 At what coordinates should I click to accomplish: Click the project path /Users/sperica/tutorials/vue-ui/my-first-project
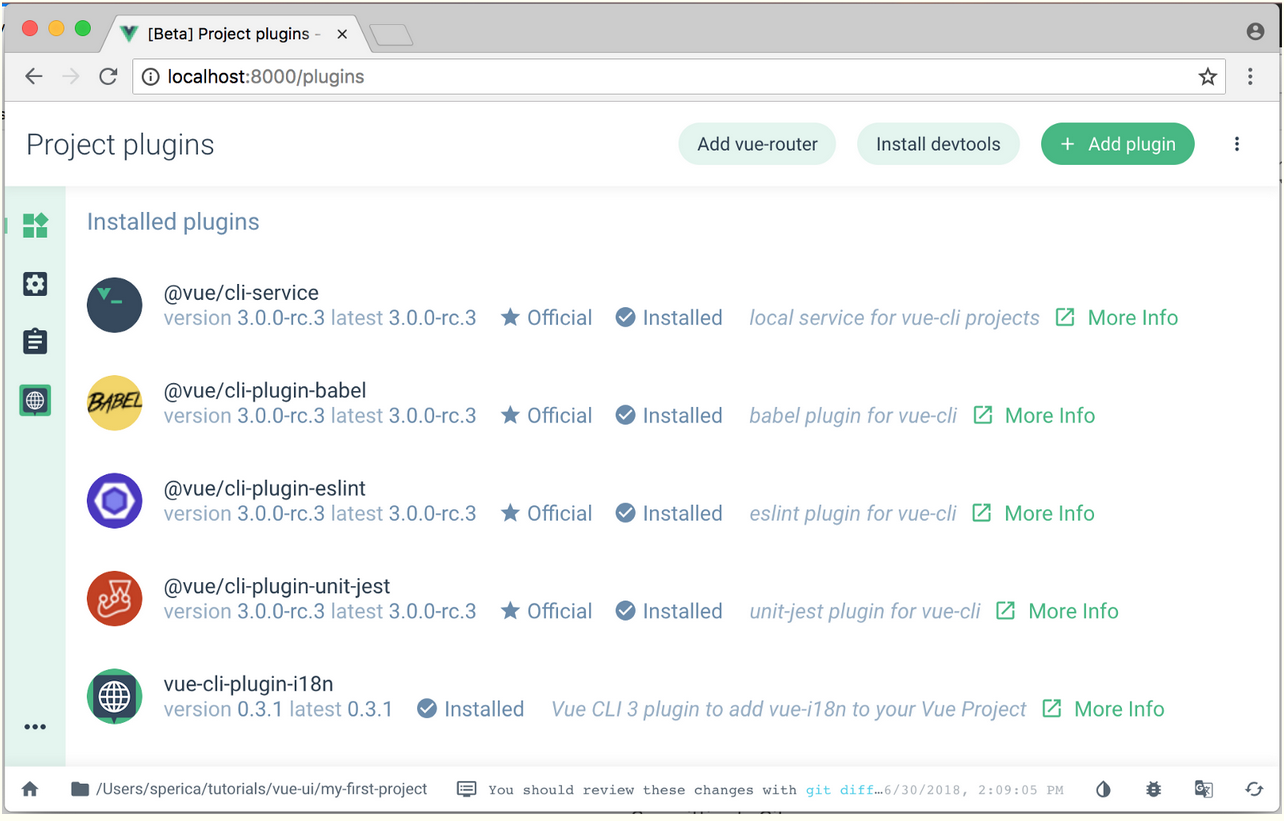point(262,789)
